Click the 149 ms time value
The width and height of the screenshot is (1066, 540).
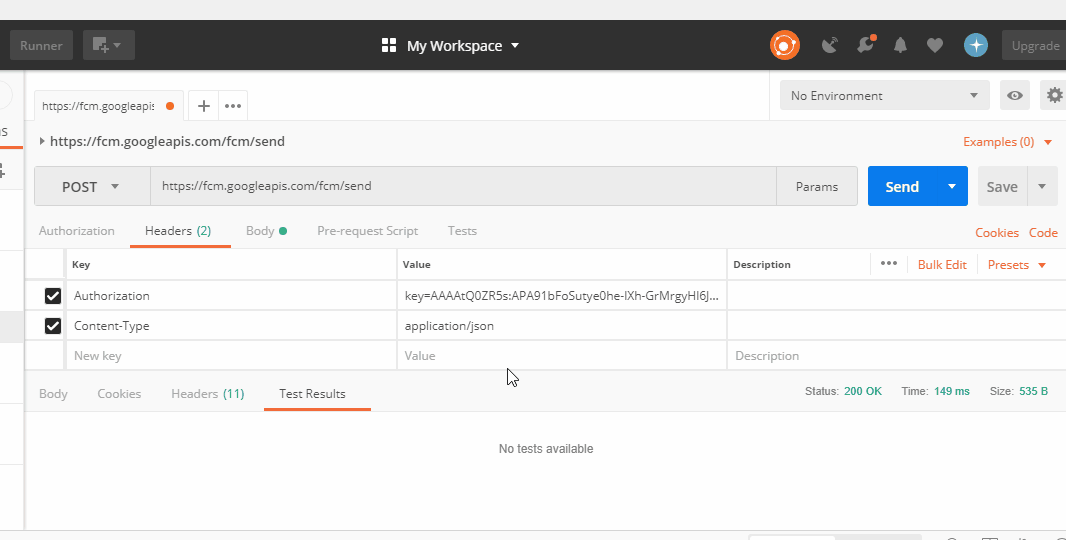click(x=952, y=392)
